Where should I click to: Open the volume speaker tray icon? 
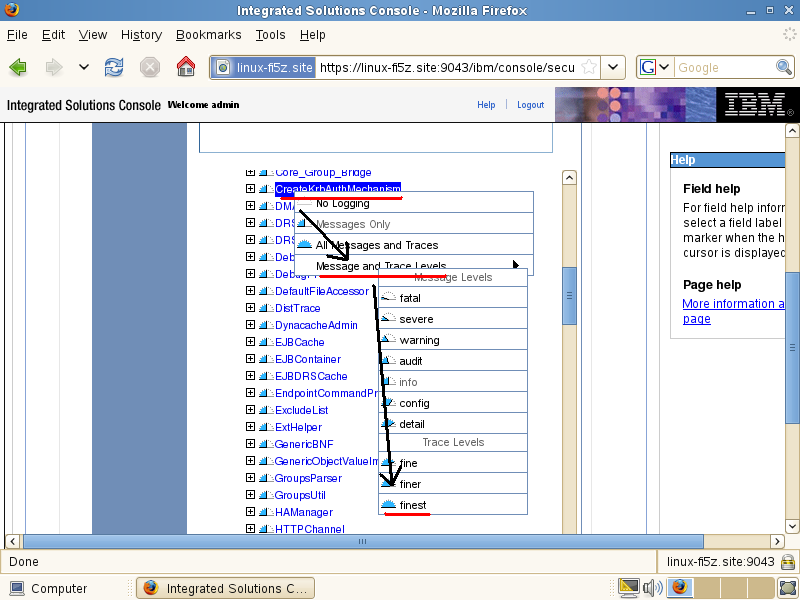[653, 588]
